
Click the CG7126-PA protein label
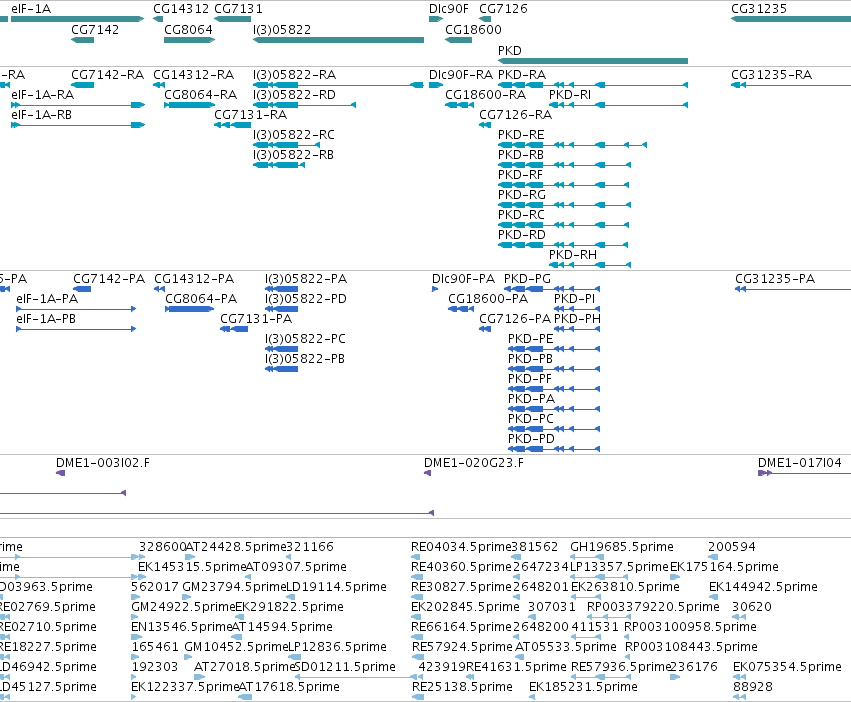point(515,319)
